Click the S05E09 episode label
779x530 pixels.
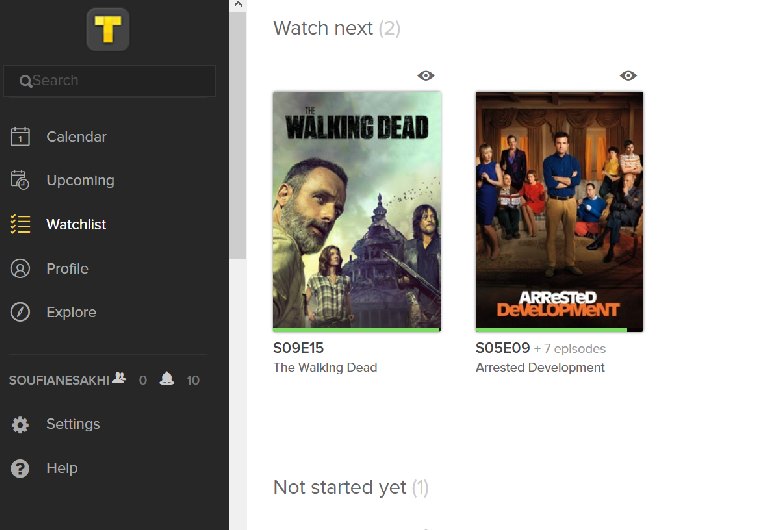(503, 348)
